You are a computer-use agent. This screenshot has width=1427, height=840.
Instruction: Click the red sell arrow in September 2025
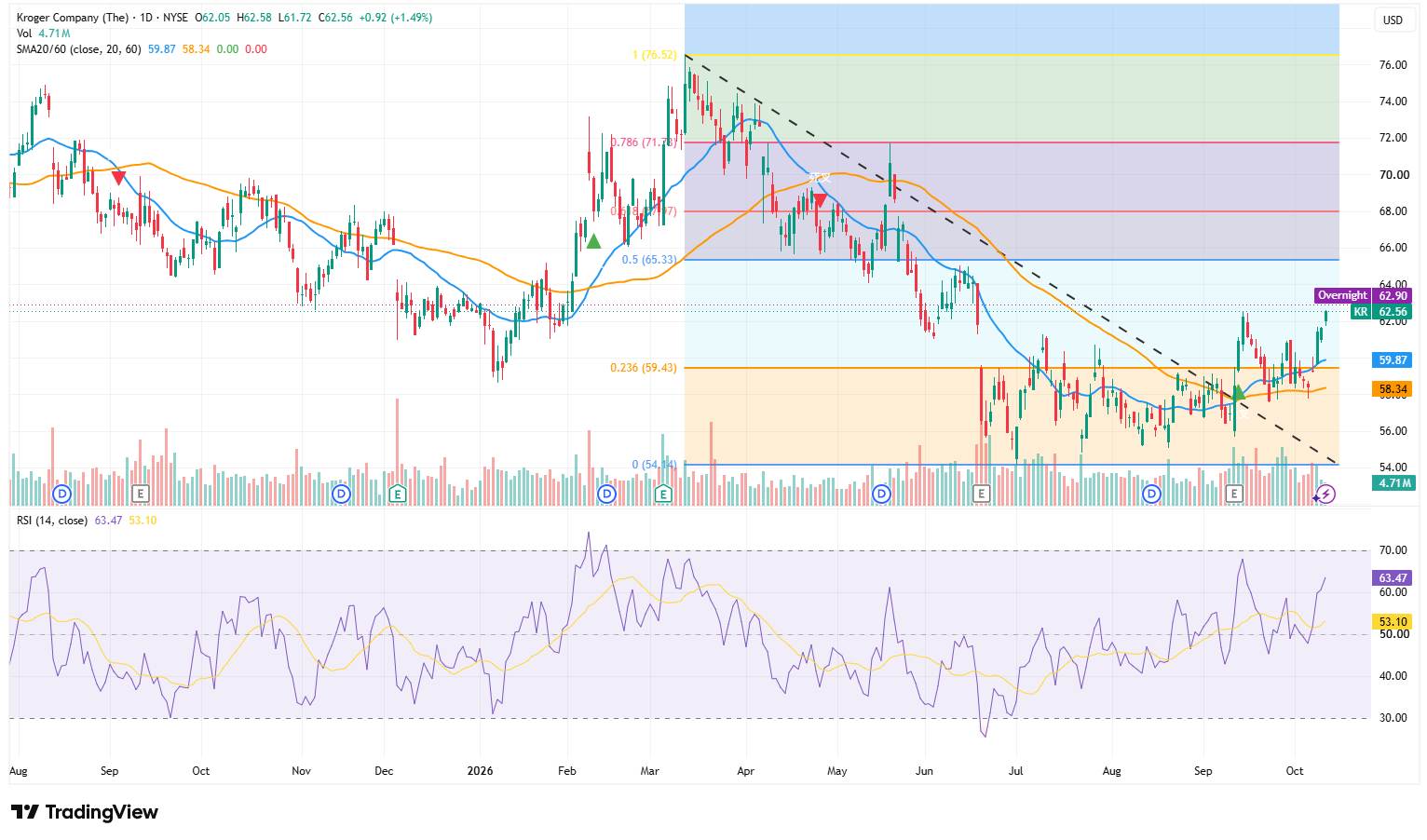pos(118,177)
